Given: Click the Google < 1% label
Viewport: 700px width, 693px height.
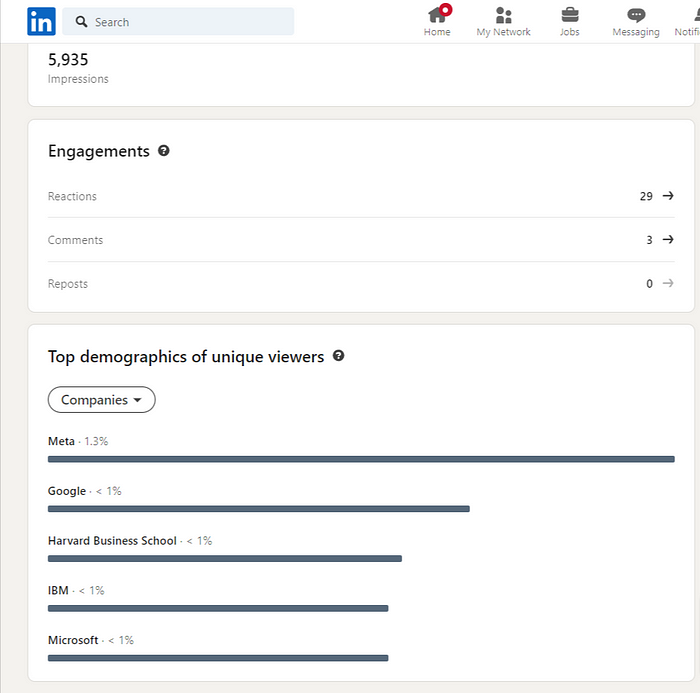Looking at the screenshot, I should [x=84, y=491].
